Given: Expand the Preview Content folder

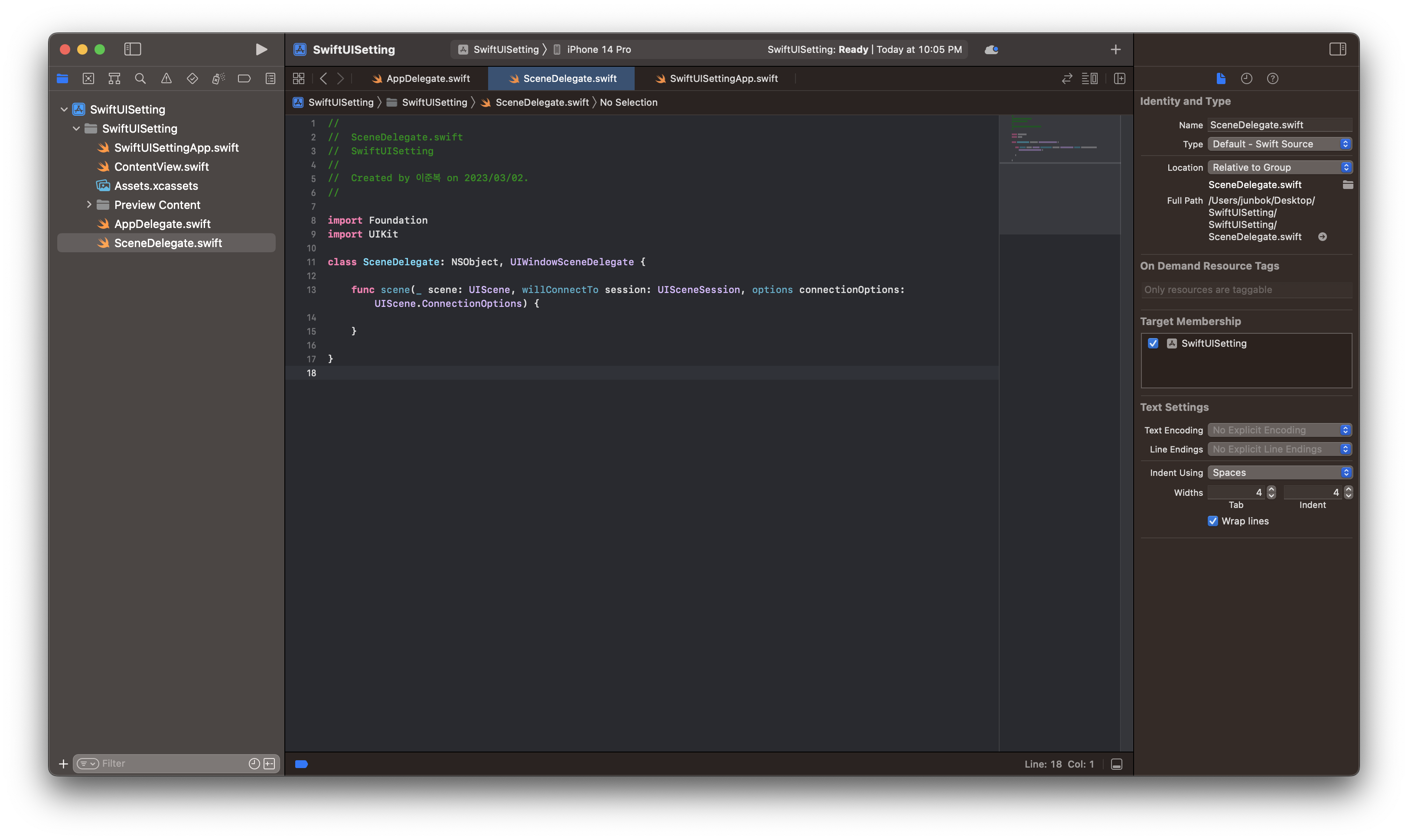Looking at the screenshot, I should pos(89,205).
